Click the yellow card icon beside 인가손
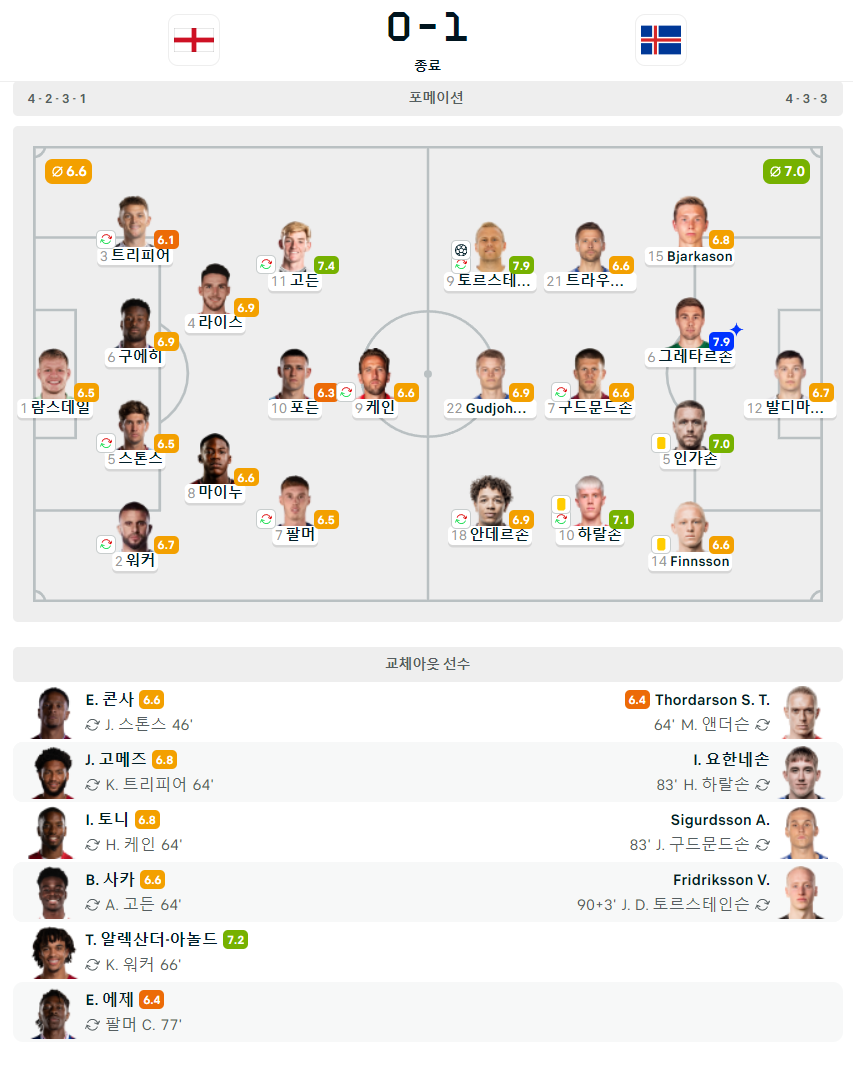The image size is (853, 1065). coord(661,444)
